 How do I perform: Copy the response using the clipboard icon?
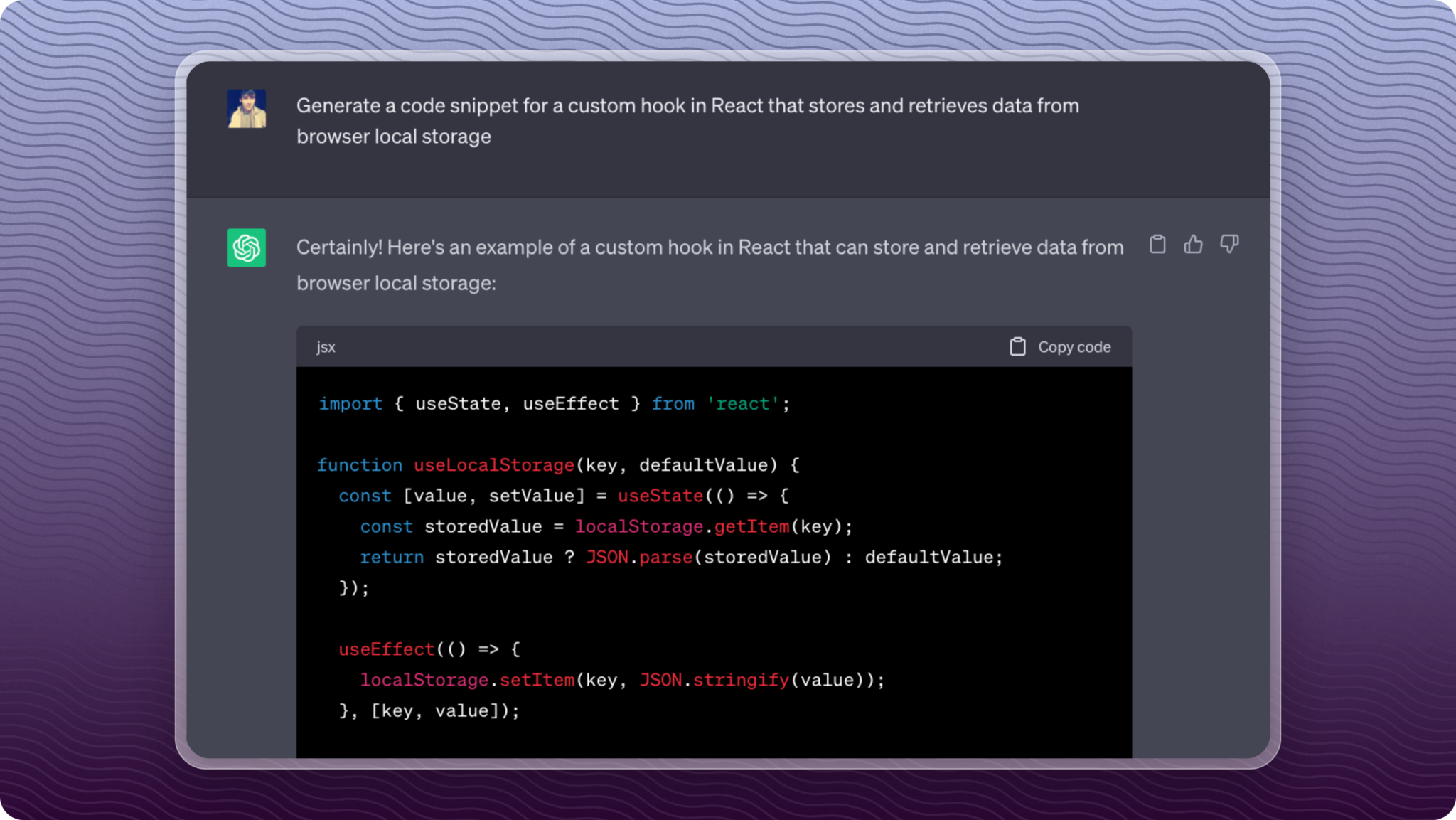click(1157, 245)
